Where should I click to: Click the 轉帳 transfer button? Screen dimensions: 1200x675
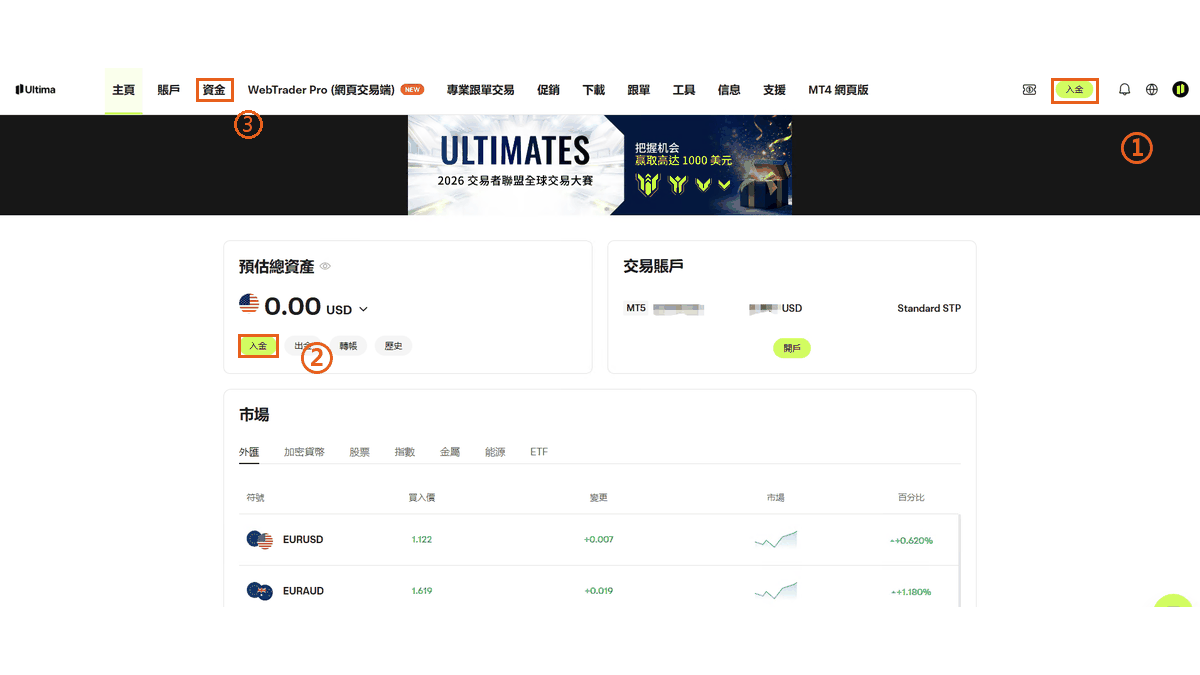[x=348, y=346]
